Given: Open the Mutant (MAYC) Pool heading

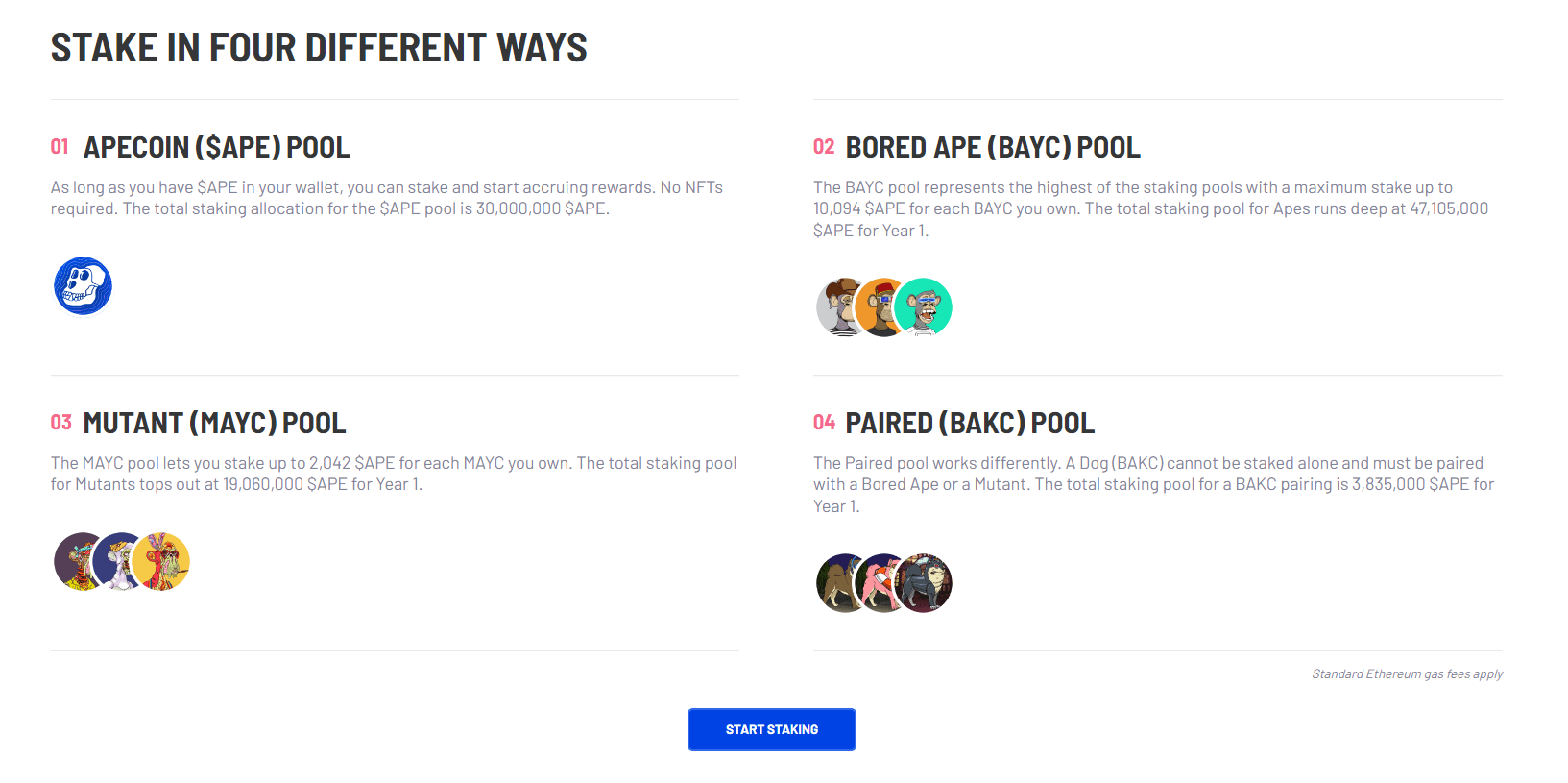Looking at the screenshot, I should coord(214,423).
